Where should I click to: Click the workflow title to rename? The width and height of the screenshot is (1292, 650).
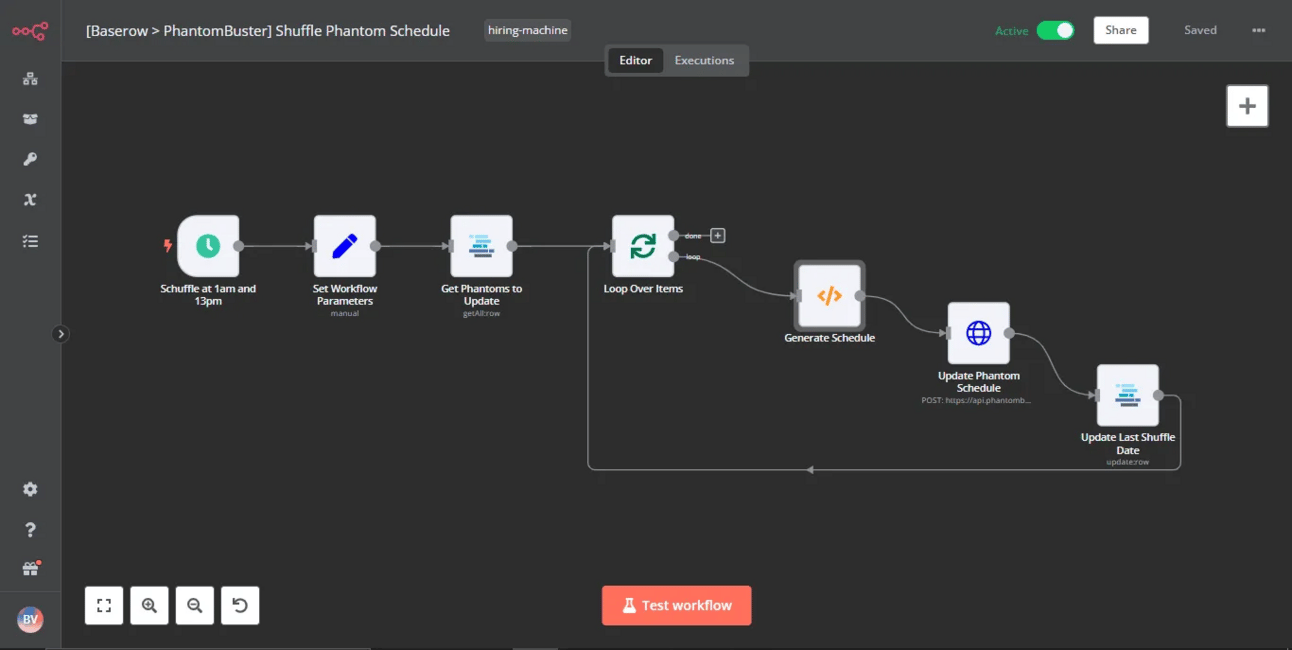click(x=268, y=30)
